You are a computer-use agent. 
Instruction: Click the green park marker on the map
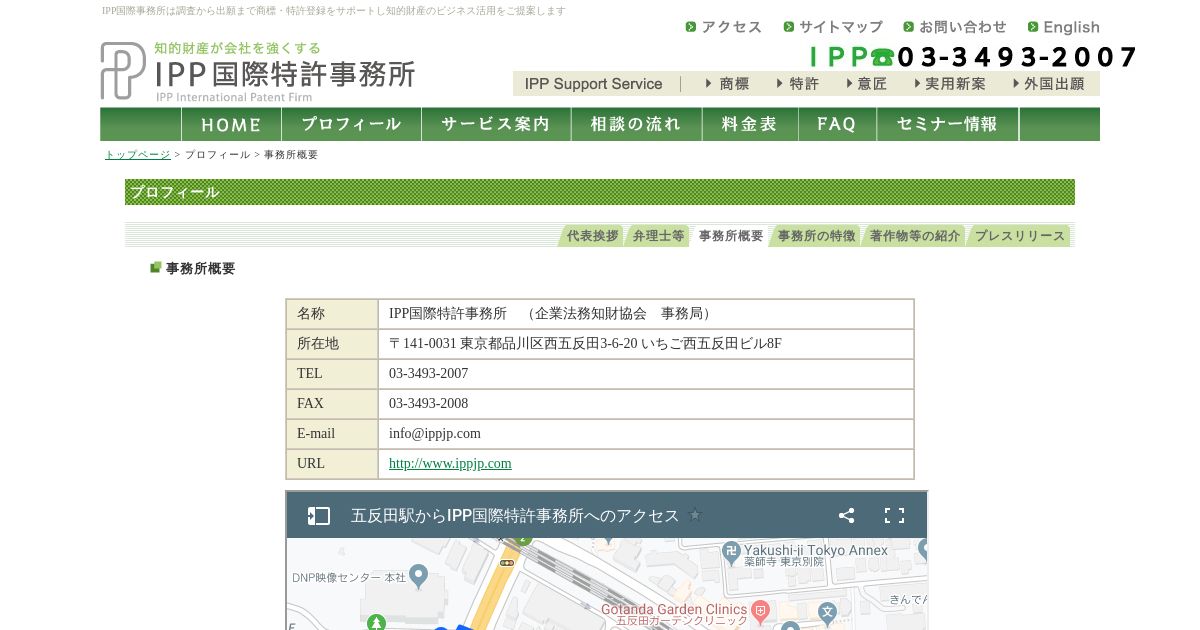point(376,623)
